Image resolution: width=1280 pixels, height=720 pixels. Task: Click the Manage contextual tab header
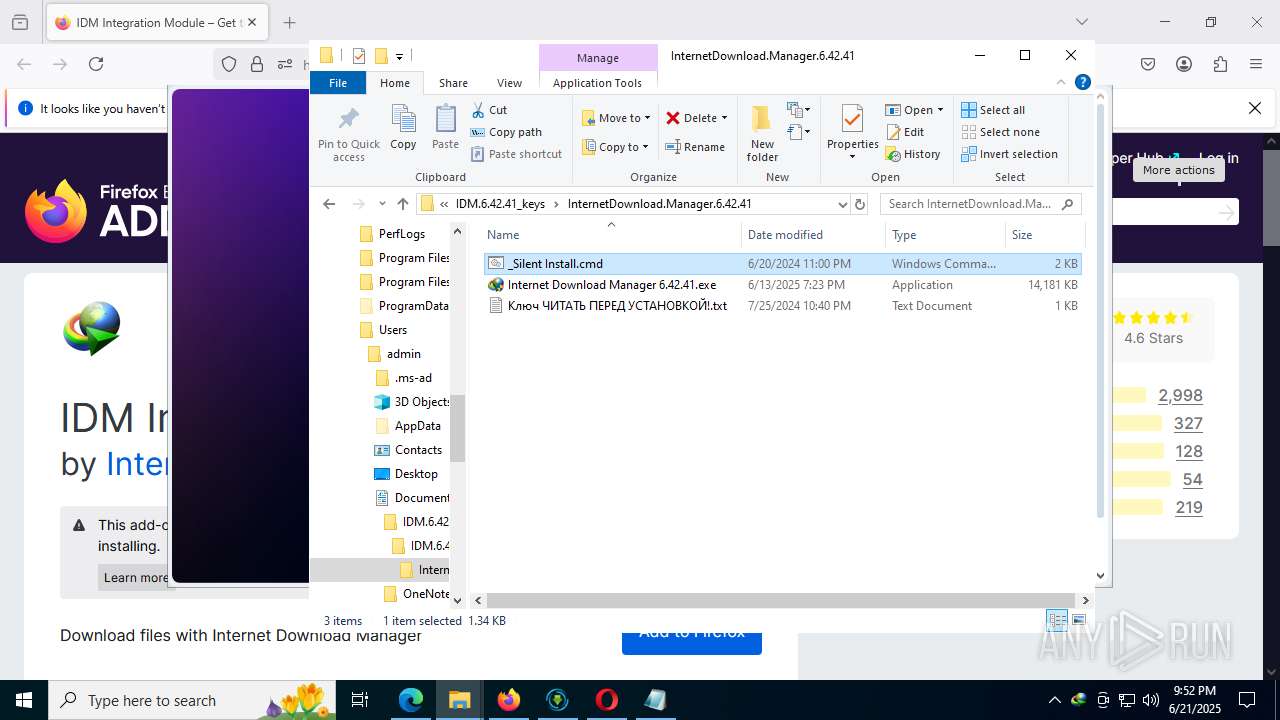click(x=598, y=58)
